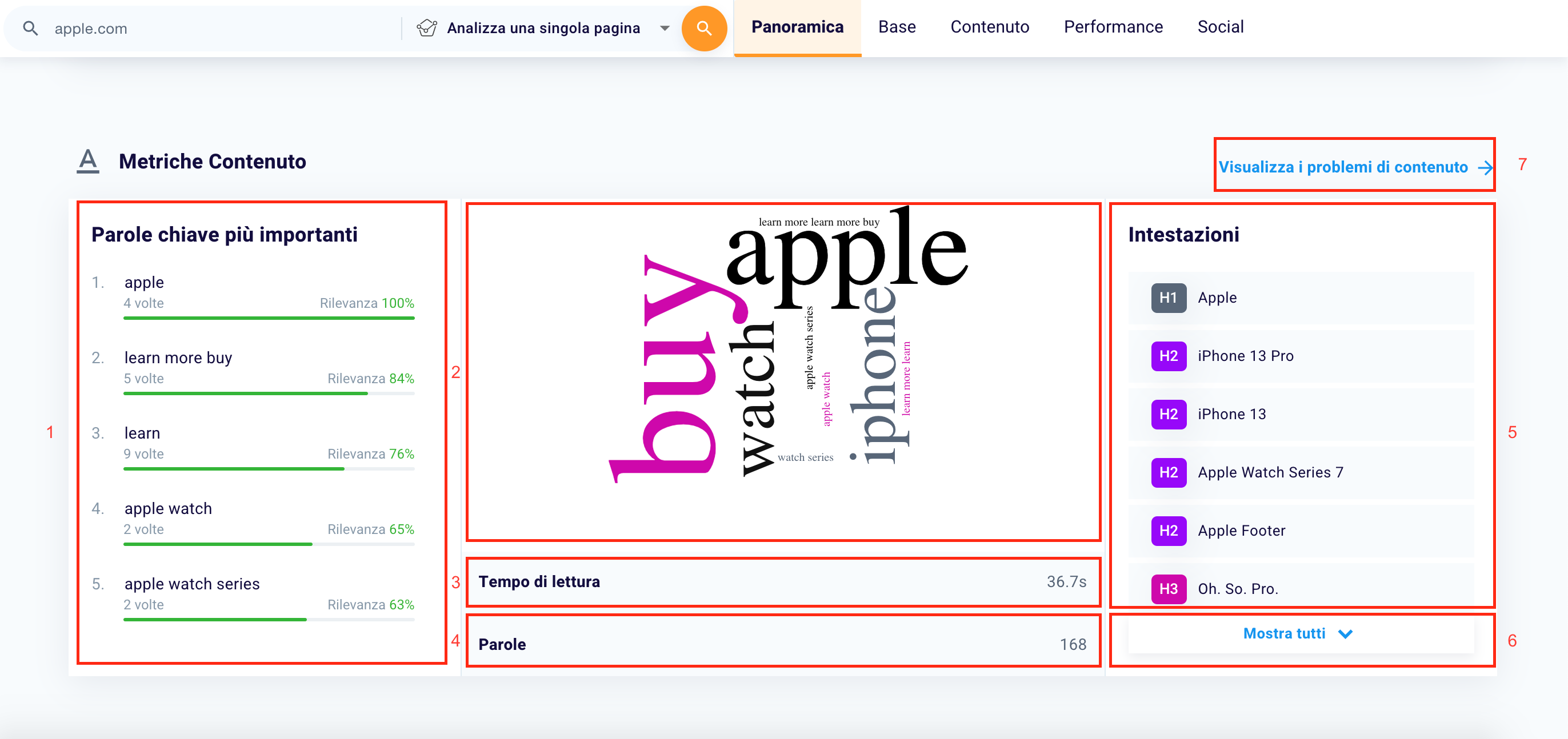Click the 9 volte count text
1568x739 pixels.
coord(143,454)
